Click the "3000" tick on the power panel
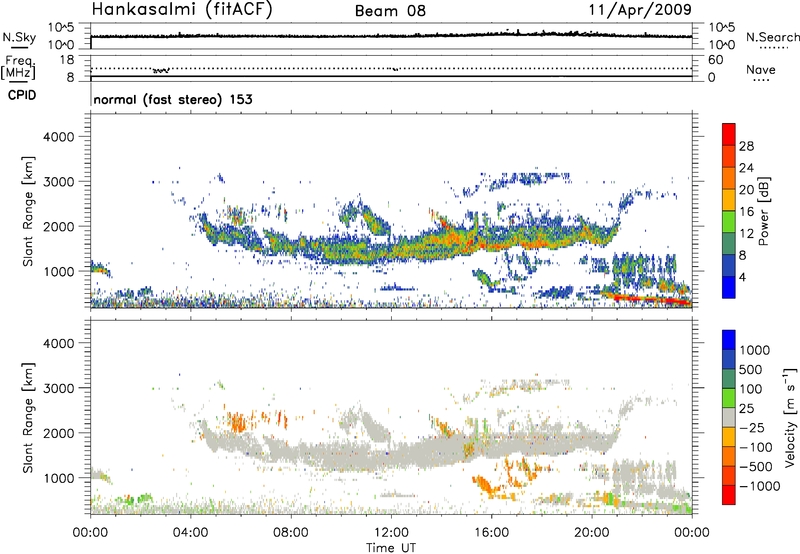800x554 pixels. click(59, 182)
